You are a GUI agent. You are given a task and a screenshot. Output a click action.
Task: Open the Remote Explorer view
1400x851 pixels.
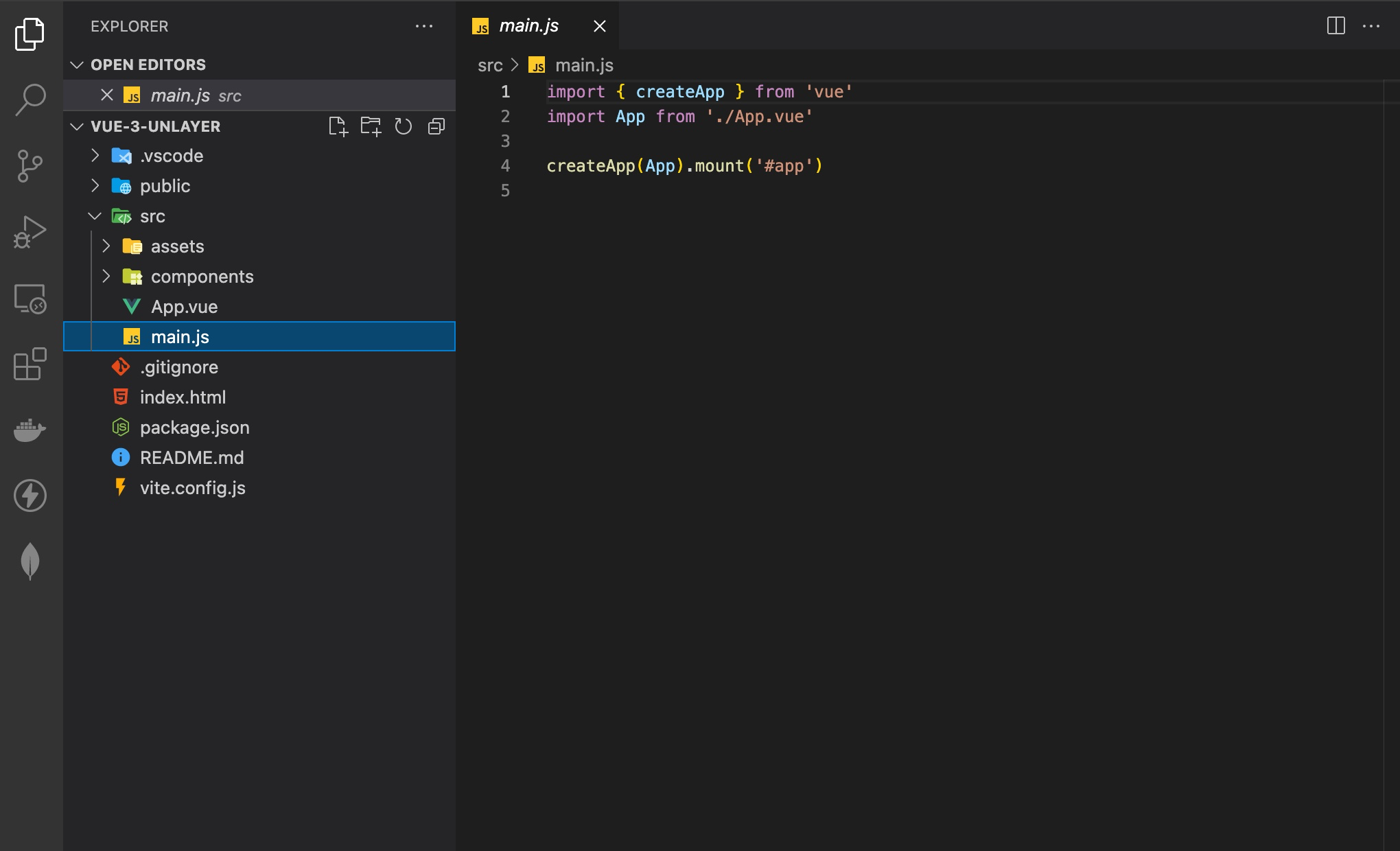click(x=30, y=299)
